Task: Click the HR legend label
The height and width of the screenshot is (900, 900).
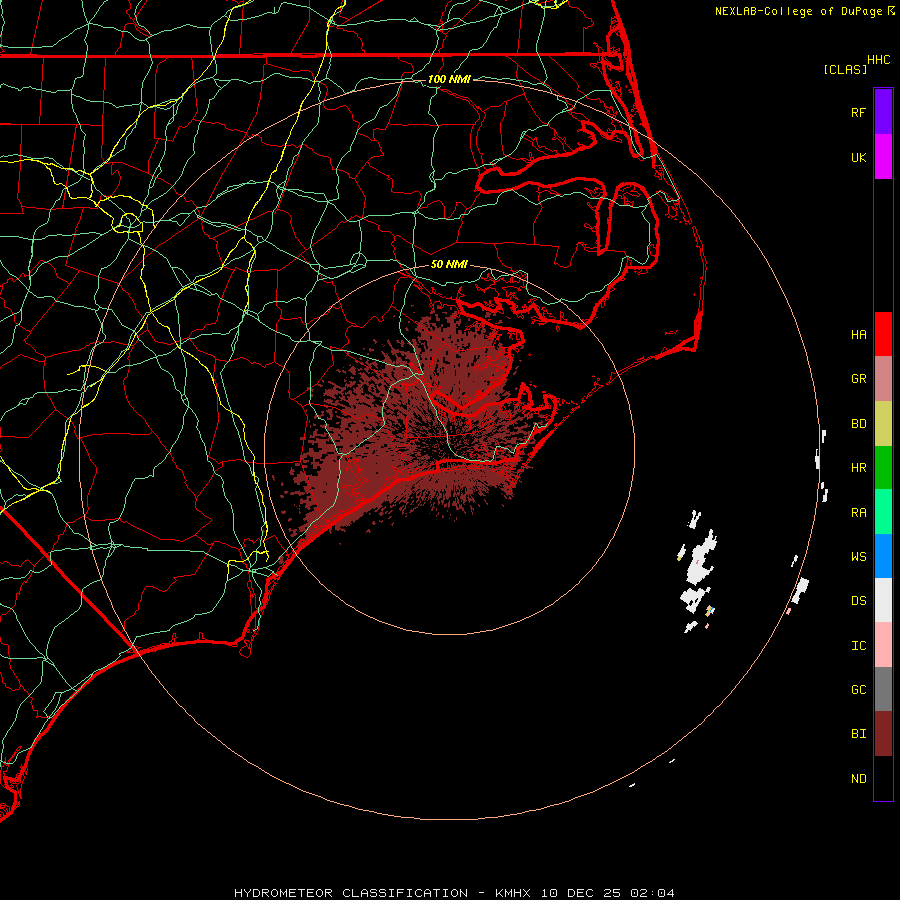Action: tap(858, 468)
